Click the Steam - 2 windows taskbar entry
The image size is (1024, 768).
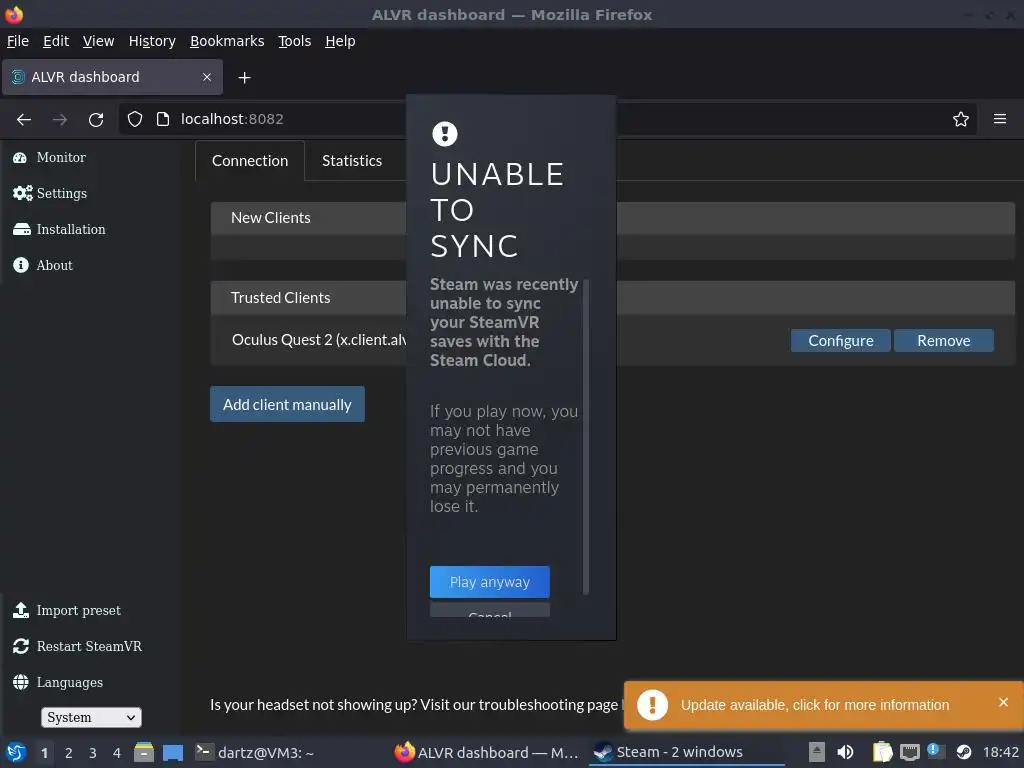coord(686,752)
